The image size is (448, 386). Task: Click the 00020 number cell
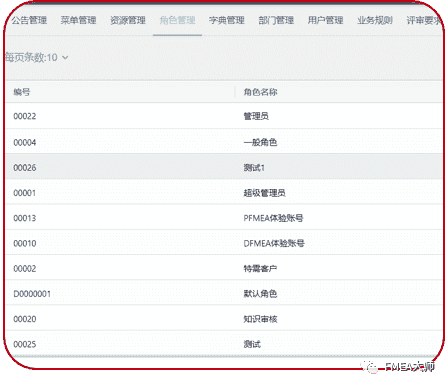point(25,319)
